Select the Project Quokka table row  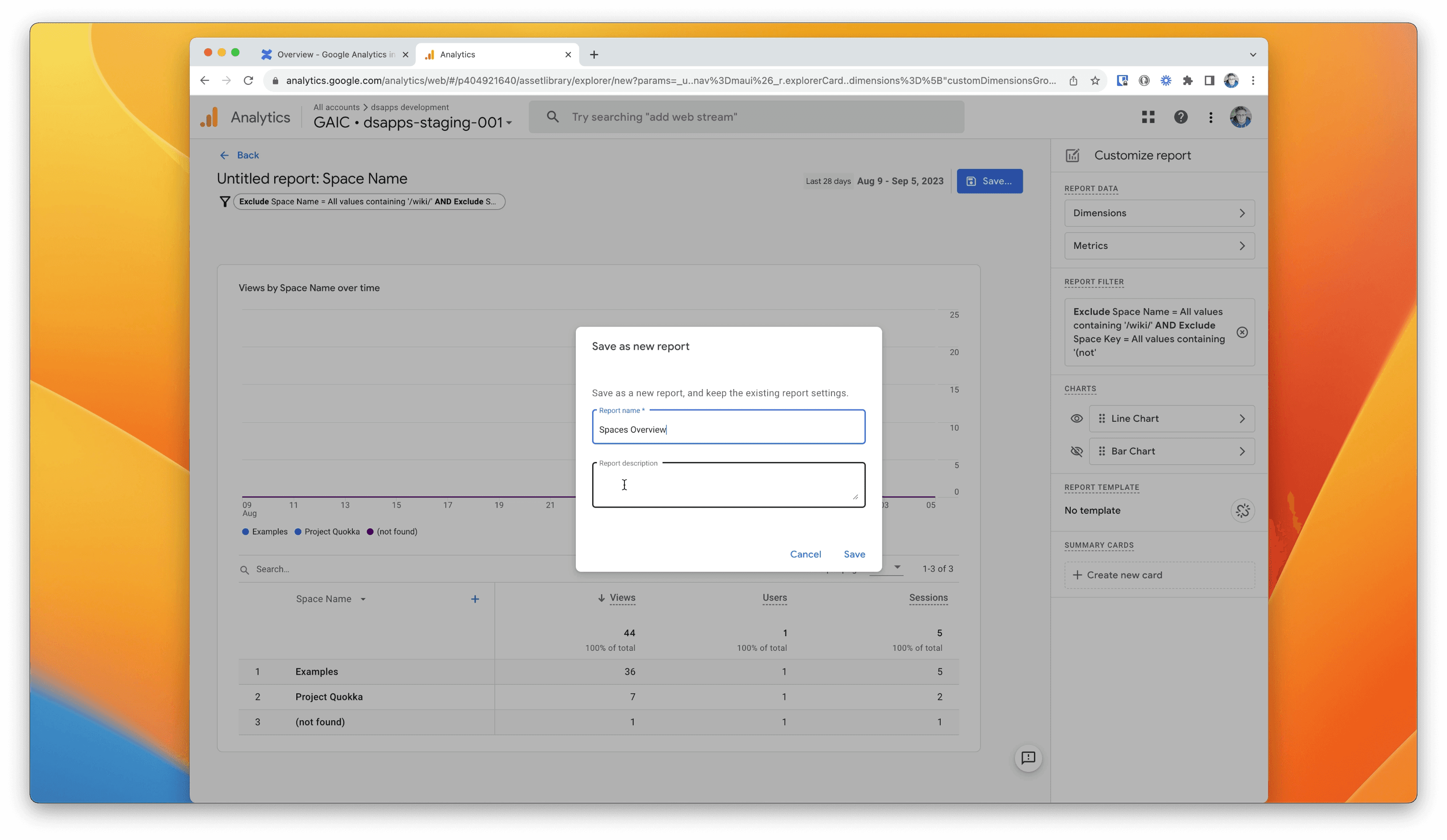[x=598, y=697]
